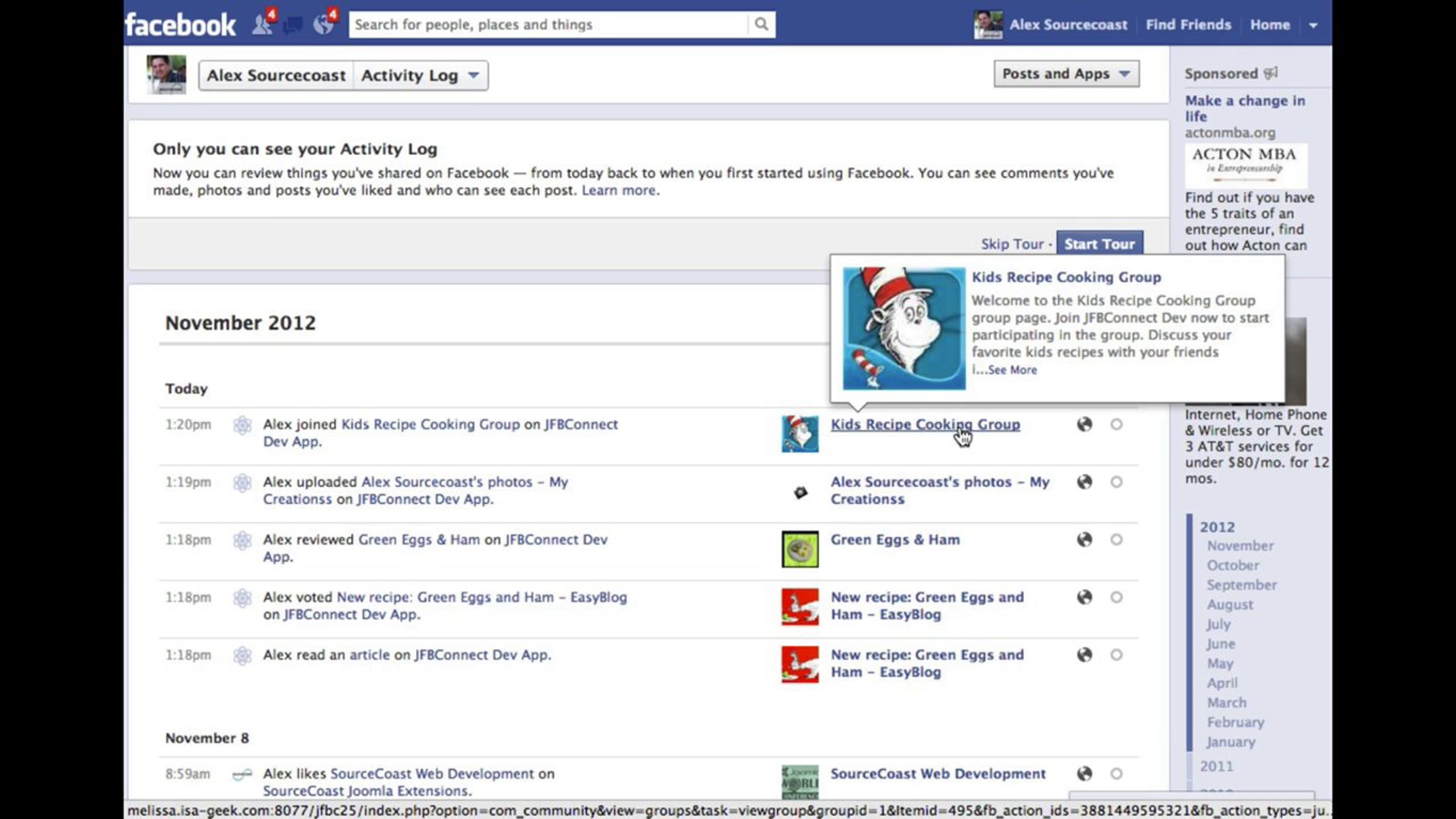Change audience globe for Kids Recipe Cooking Group
The height and width of the screenshot is (819, 1456).
click(1084, 424)
